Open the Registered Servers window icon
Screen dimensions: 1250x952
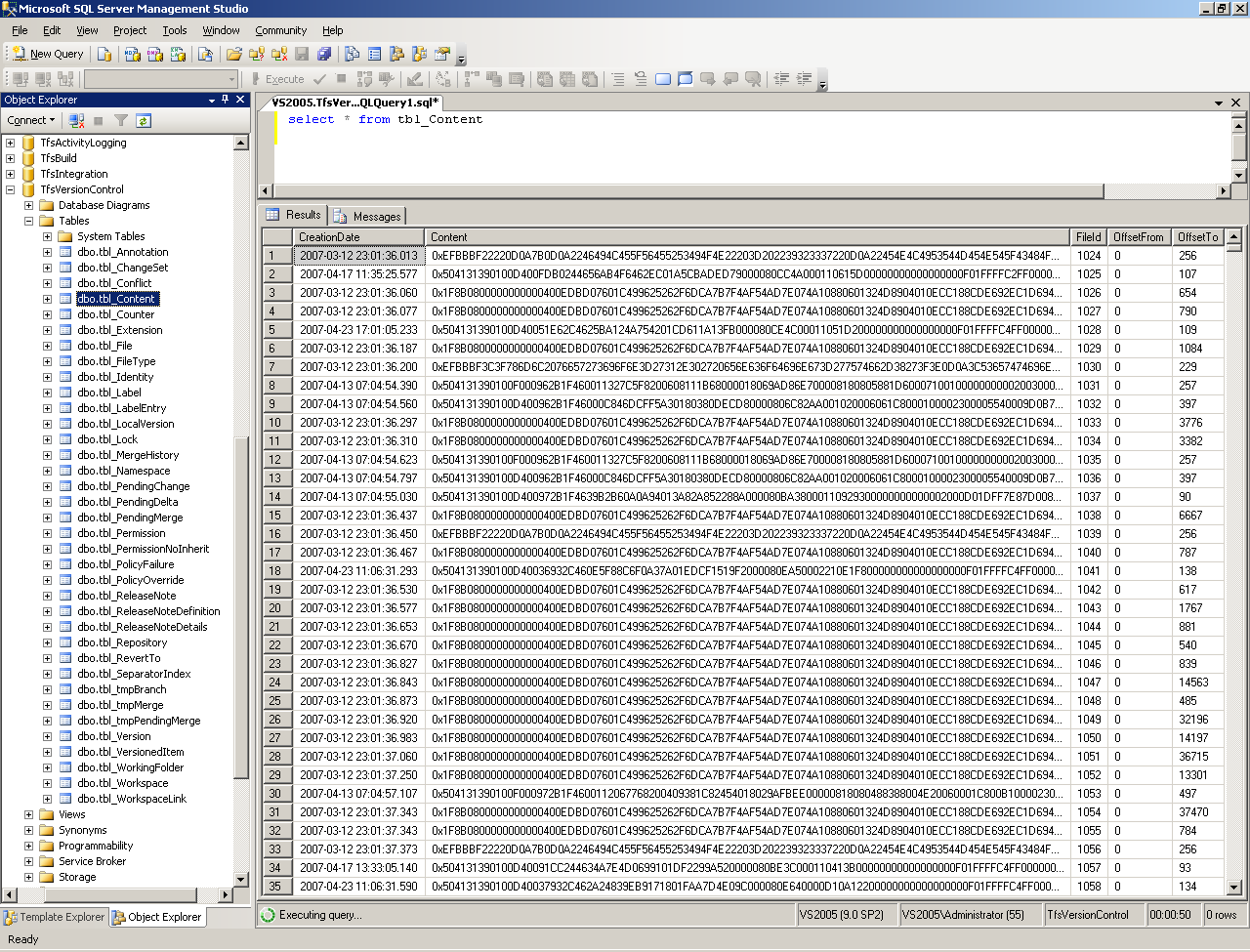353,54
